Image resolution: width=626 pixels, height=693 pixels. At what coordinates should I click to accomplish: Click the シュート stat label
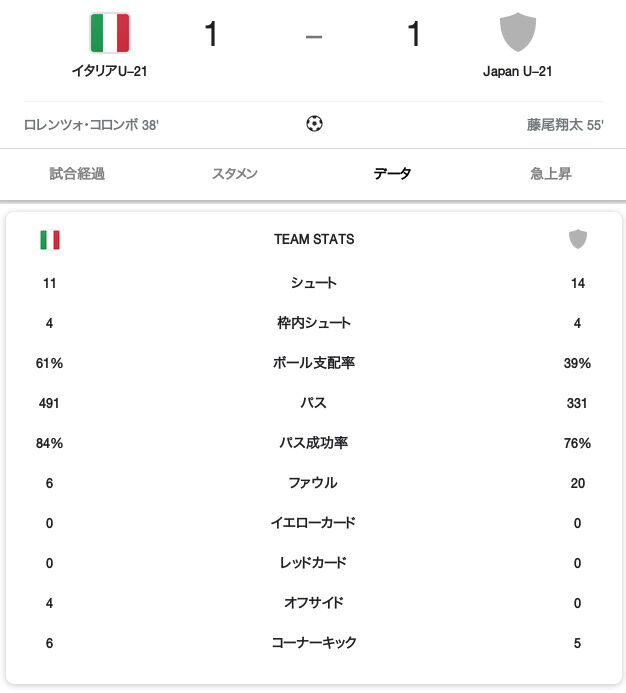pyautogui.click(x=314, y=283)
